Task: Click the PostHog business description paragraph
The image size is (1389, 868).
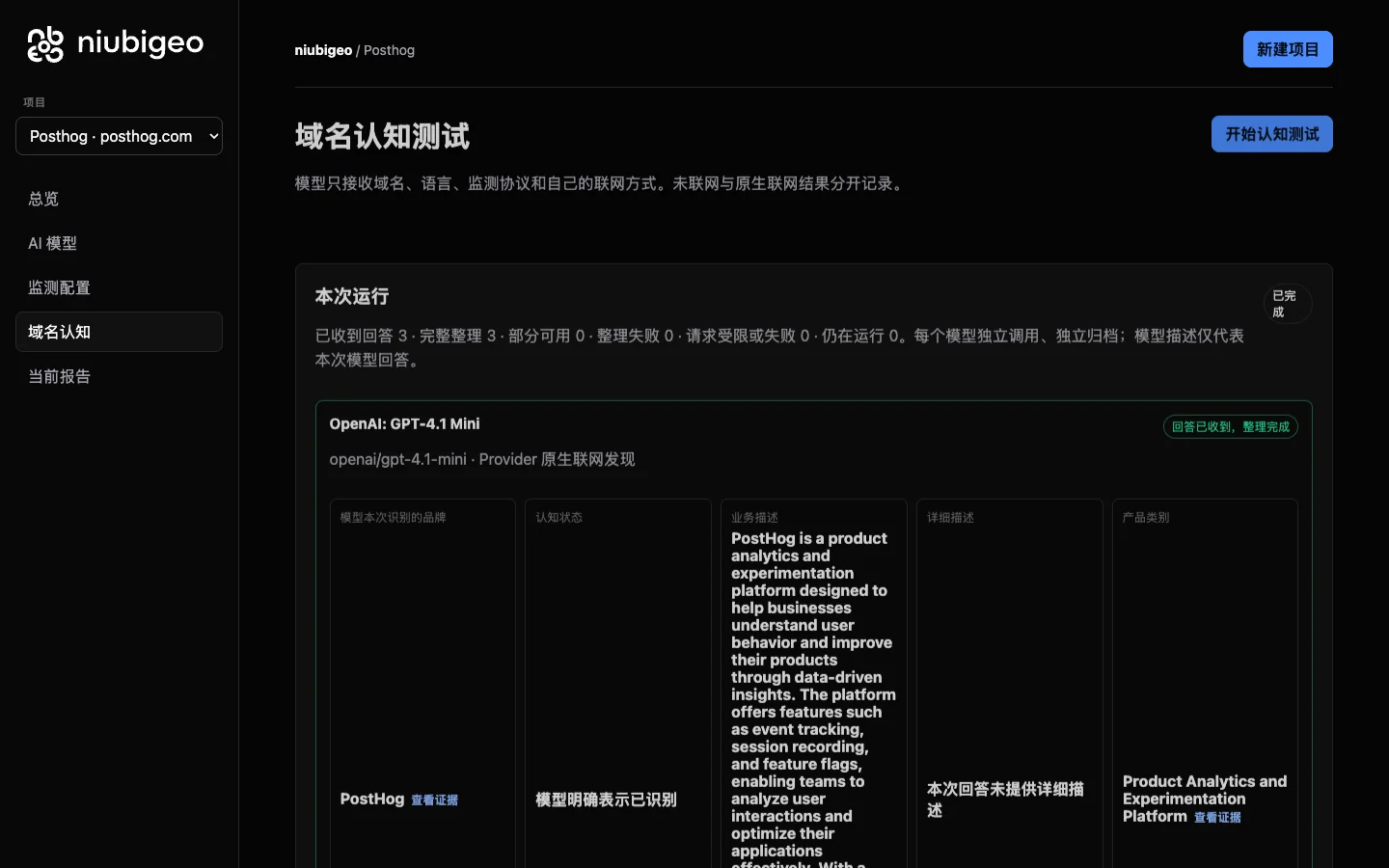Action: [813, 699]
